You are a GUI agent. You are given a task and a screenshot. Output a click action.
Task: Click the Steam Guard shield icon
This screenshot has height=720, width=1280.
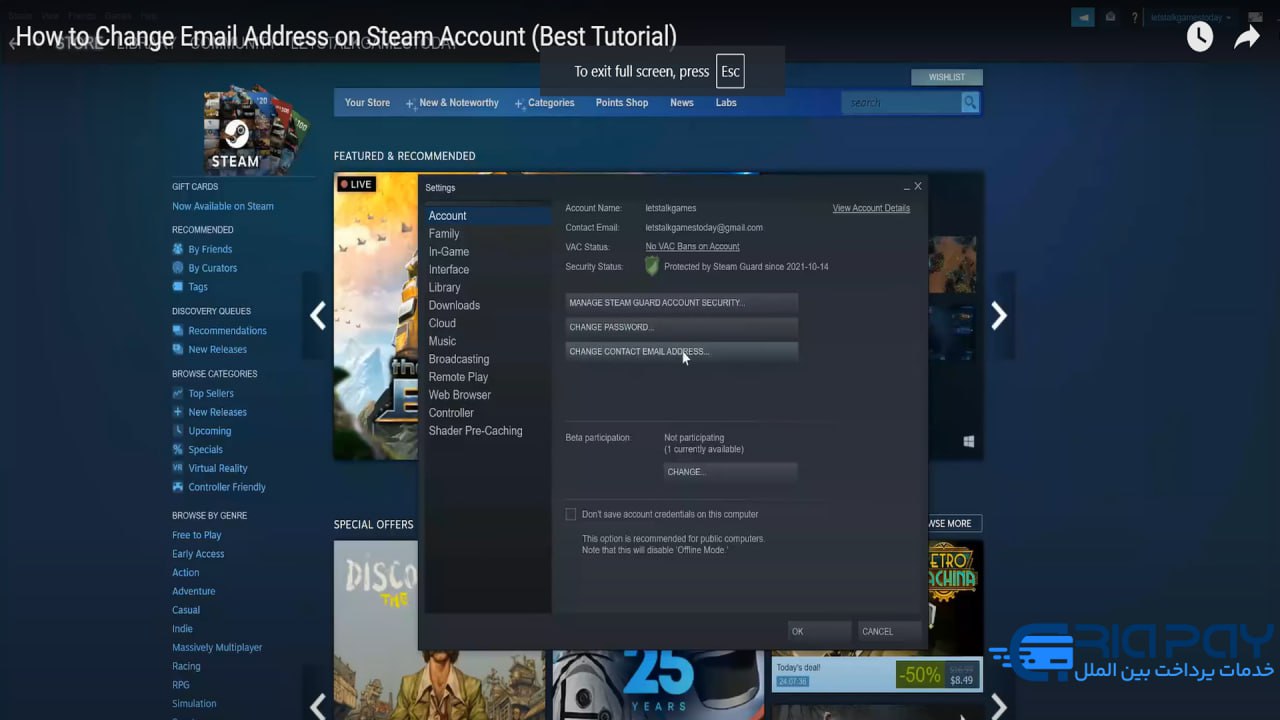[x=652, y=266]
